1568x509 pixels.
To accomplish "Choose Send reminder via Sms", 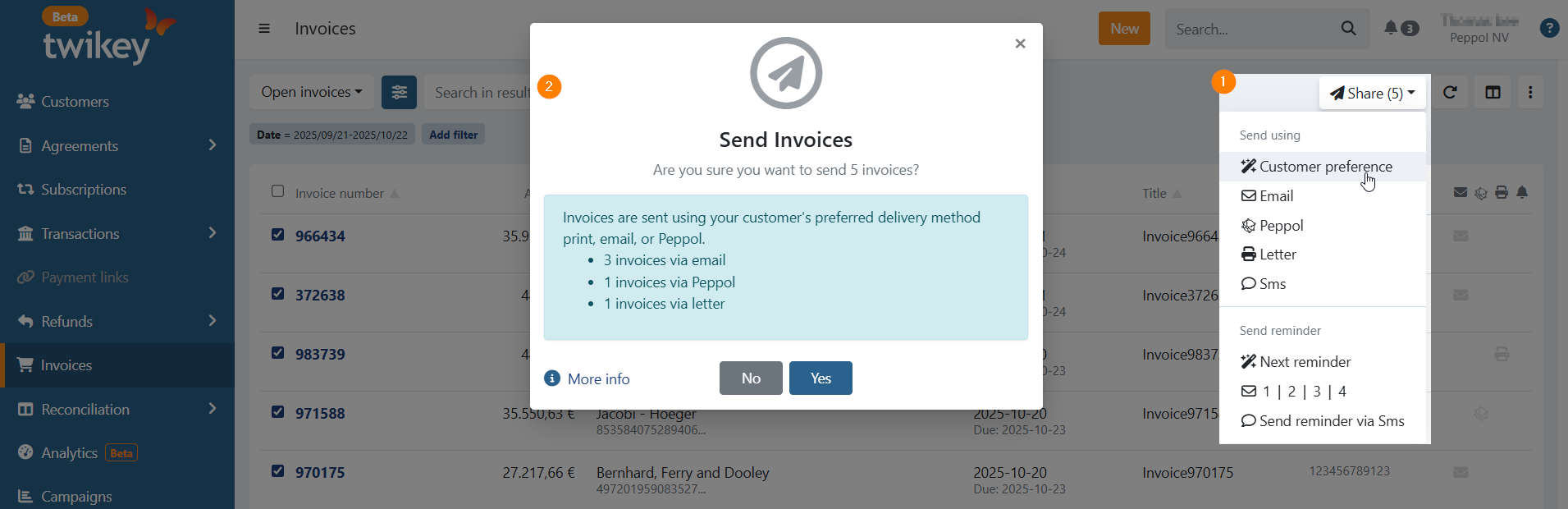I will [x=1331, y=421].
